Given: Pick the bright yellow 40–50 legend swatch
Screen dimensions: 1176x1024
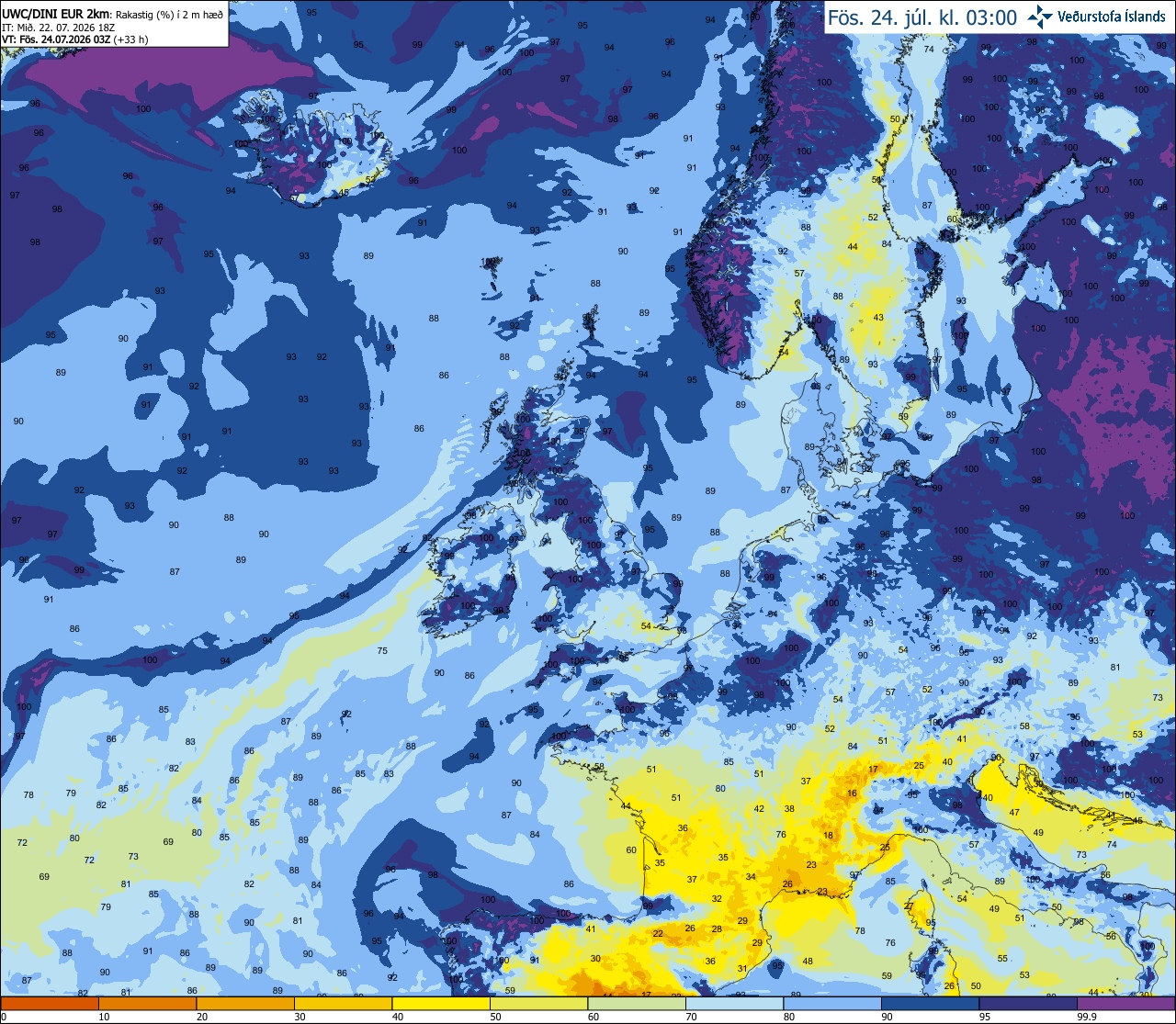Looking at the screenshot, I should tap(441, 1003).
